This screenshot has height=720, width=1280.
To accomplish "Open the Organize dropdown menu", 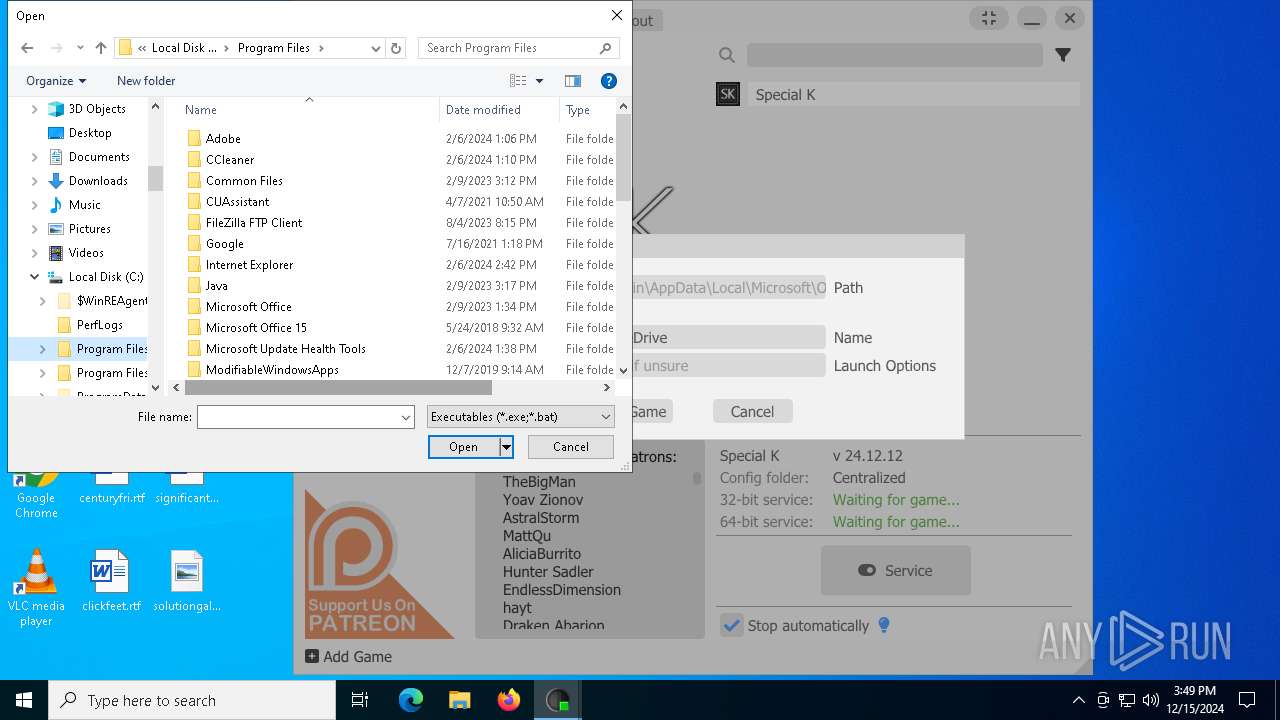I will 56,81.
